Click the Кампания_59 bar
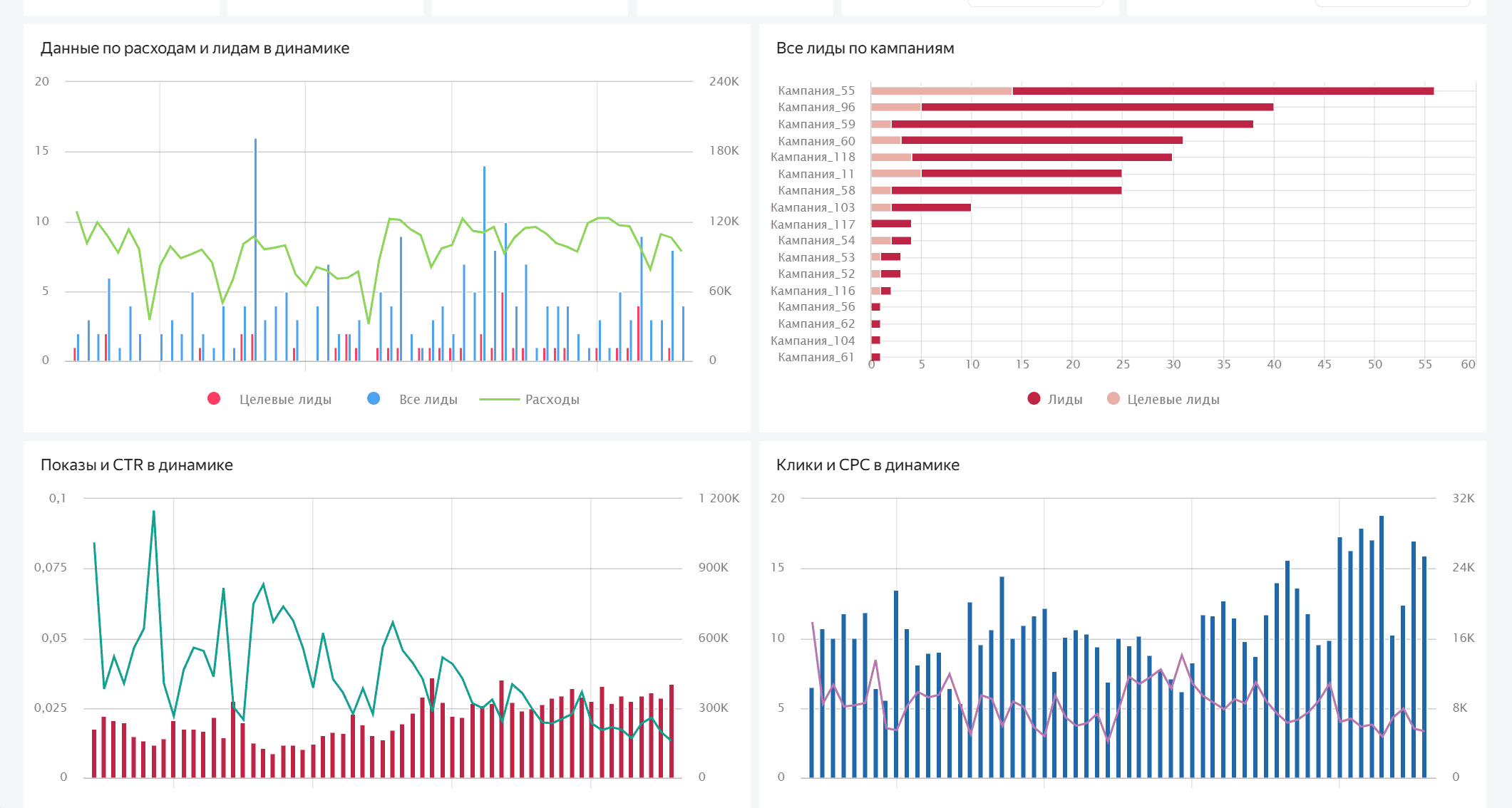Viewport: 1512px width, 808px height. 1069,124
